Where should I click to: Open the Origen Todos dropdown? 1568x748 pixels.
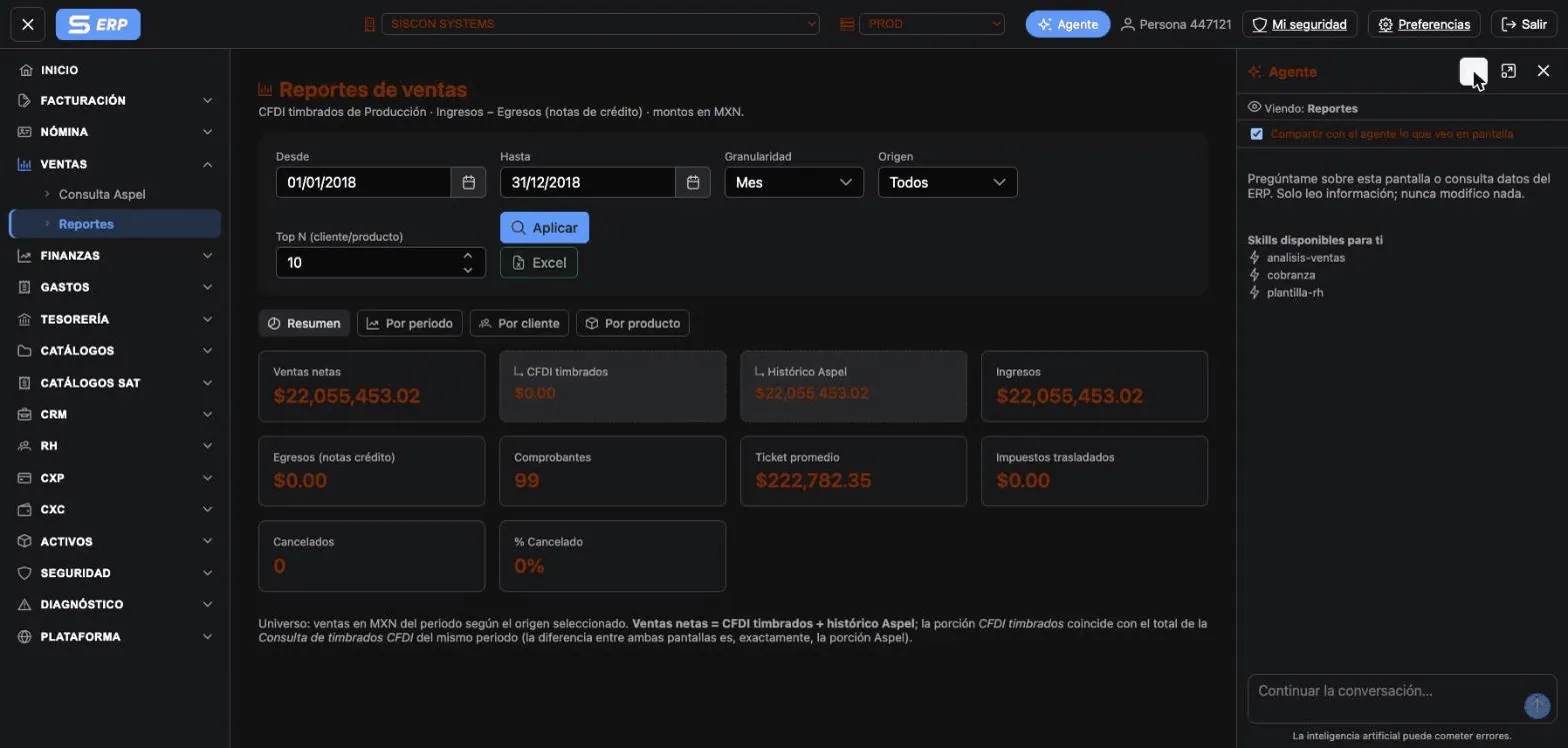pyautogui.click(x=948, y=182)
